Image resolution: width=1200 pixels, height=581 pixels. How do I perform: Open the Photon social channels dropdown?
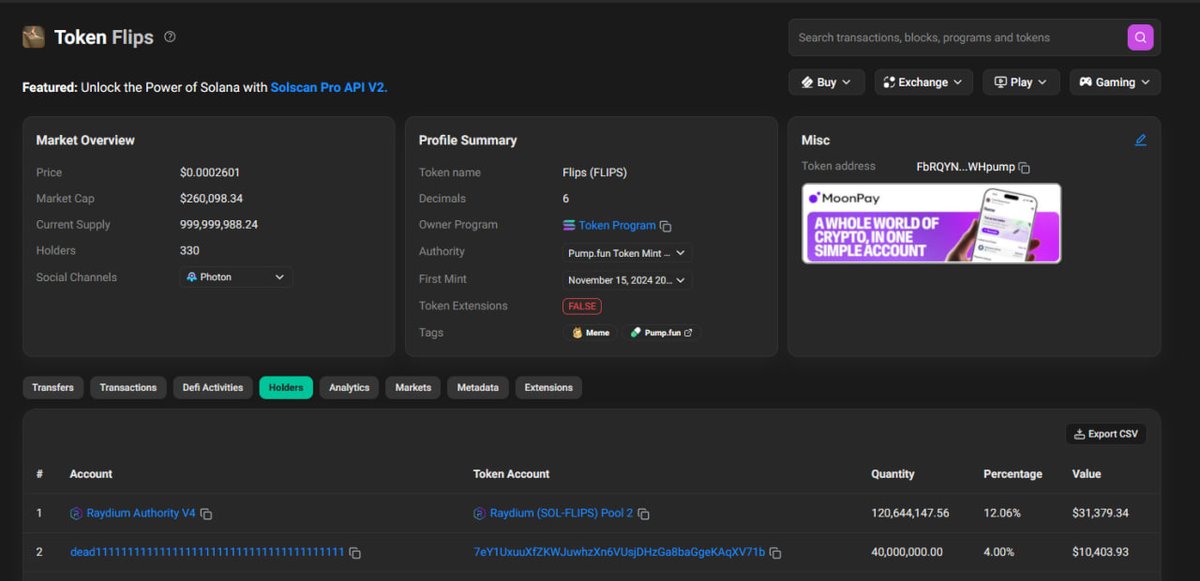click(x=235, y=277)
